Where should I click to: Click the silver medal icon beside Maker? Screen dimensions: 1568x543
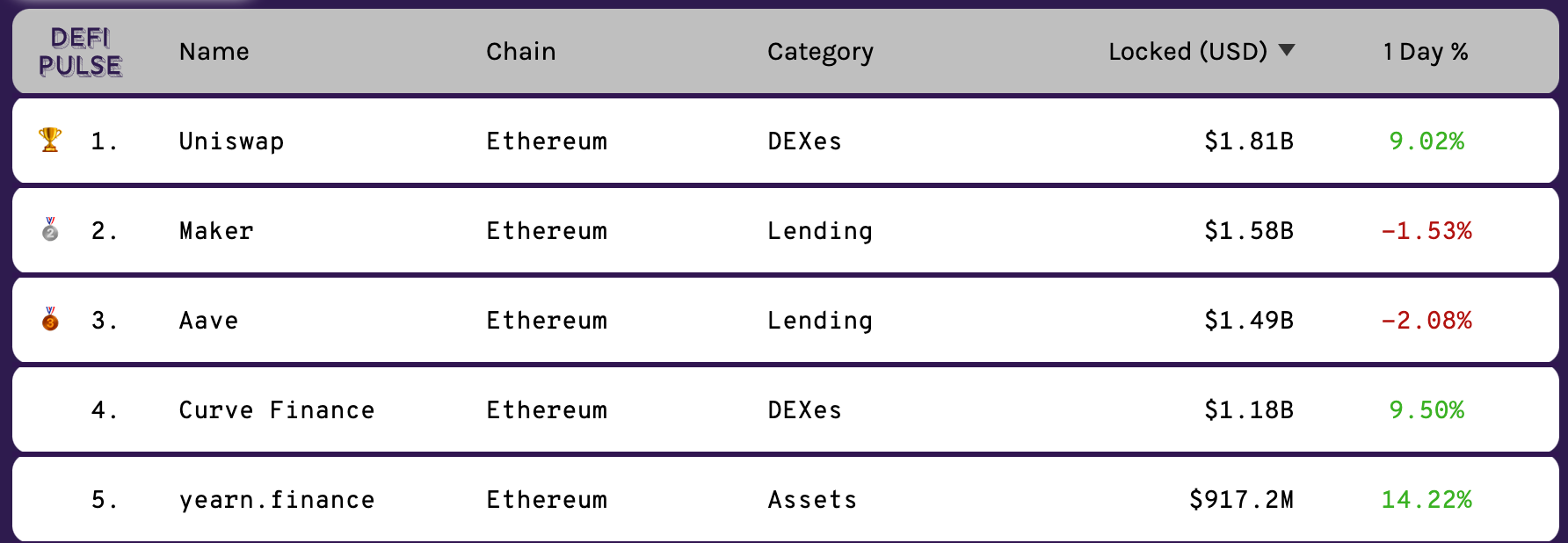50,229
